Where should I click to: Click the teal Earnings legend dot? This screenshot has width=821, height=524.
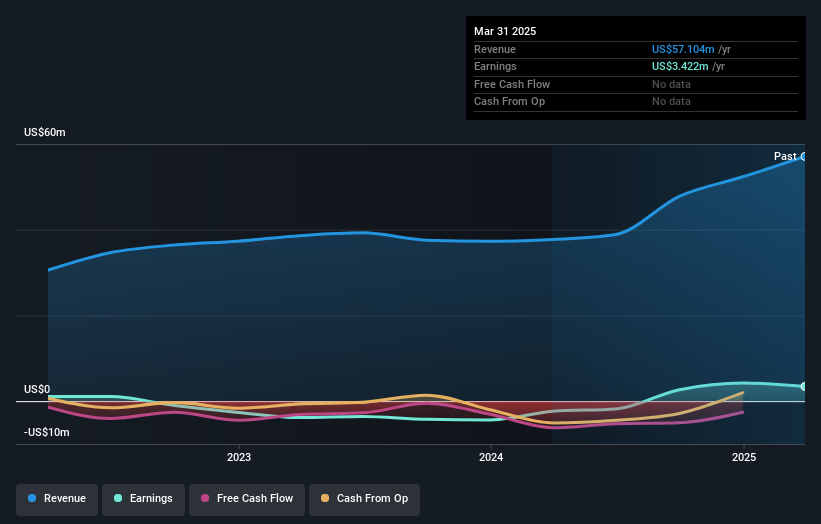pos(118,498)
